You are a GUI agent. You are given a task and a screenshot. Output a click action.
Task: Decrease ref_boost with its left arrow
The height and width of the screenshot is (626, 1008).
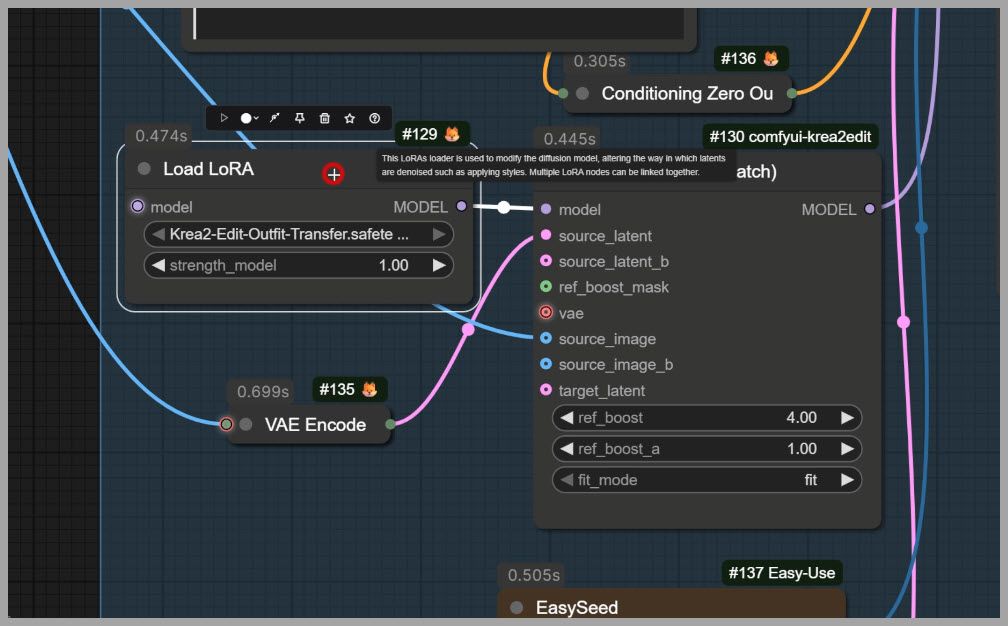(x=566, y=418)
